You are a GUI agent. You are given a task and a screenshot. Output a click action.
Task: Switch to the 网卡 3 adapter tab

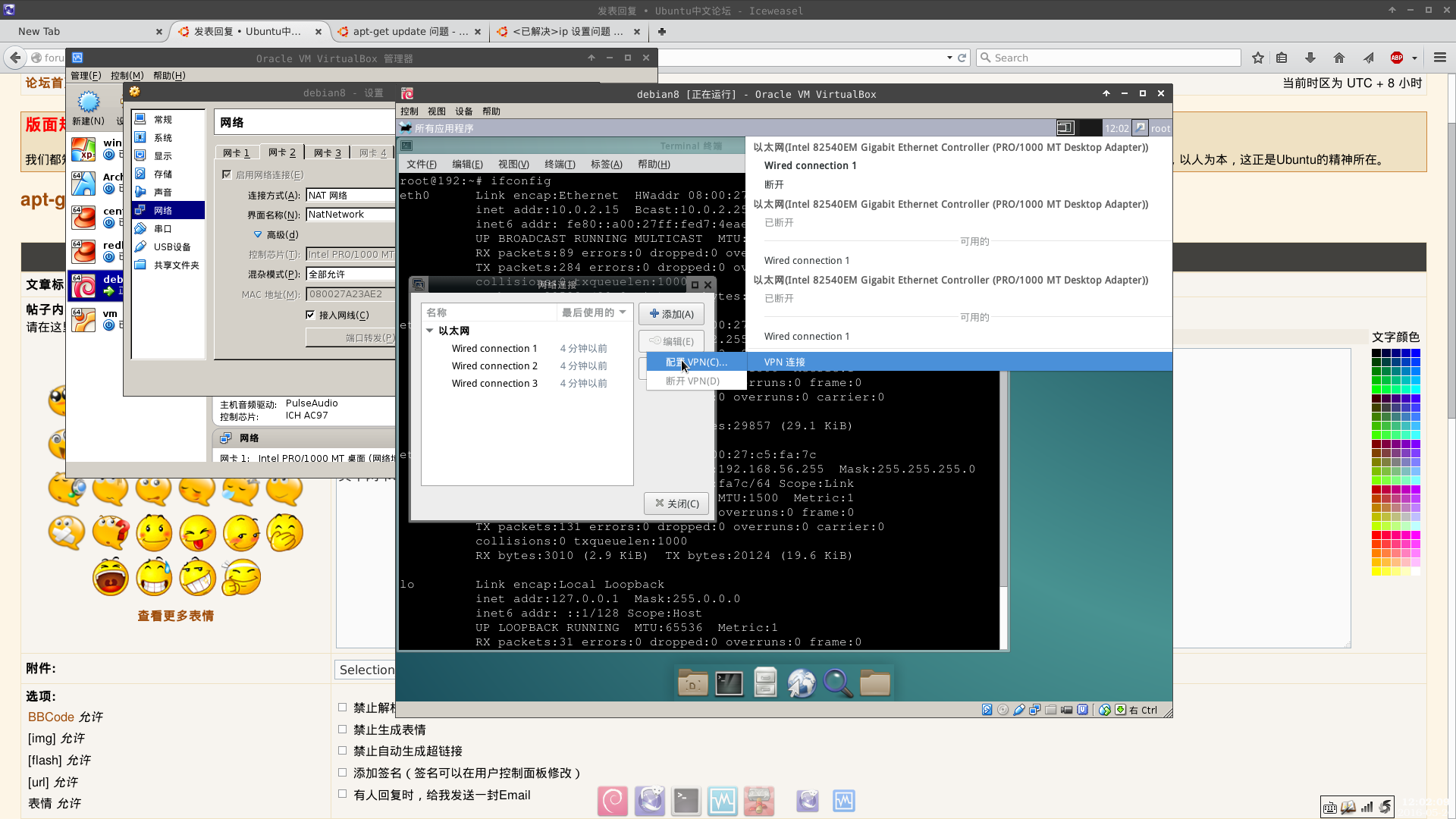click(x=328, y=152)
